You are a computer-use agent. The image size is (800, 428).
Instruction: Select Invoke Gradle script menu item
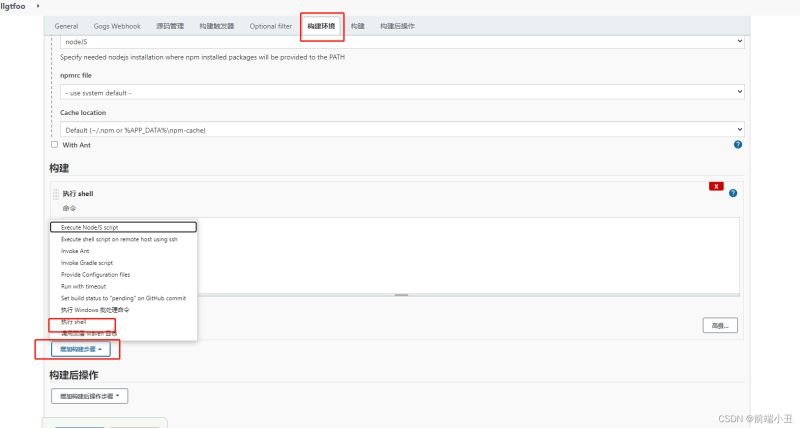tap(87, 263)
